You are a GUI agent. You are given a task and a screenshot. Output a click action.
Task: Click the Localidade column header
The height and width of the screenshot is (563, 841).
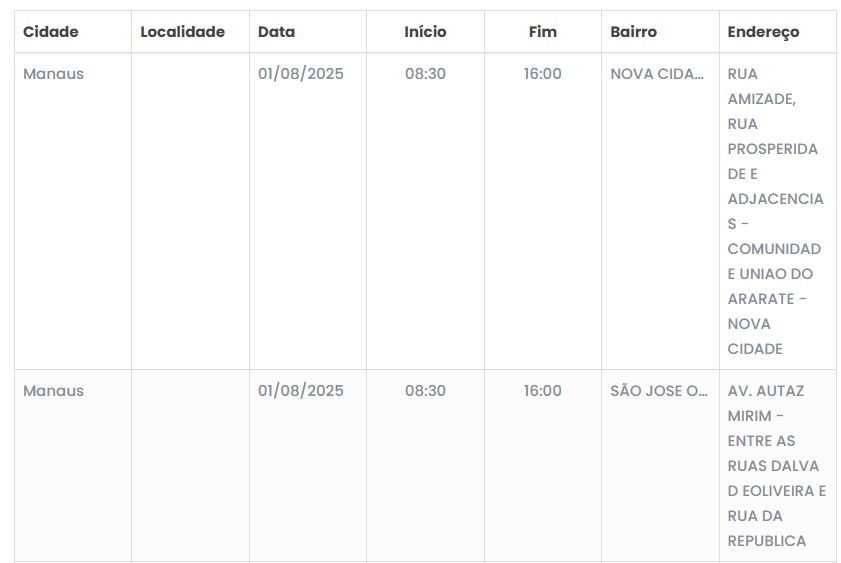(x=182, y=32)
